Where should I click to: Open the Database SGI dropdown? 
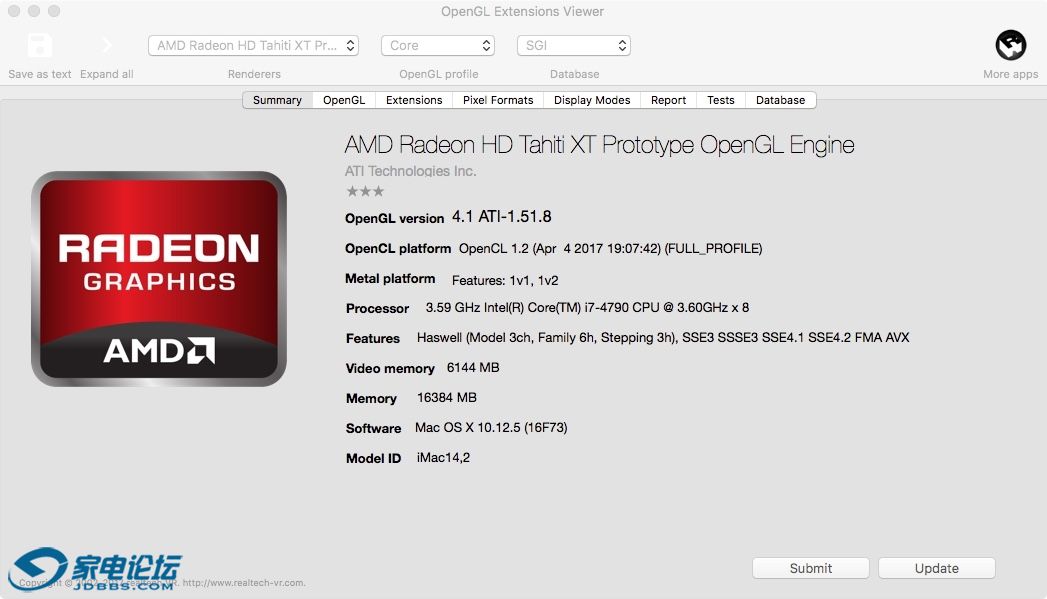574,46
